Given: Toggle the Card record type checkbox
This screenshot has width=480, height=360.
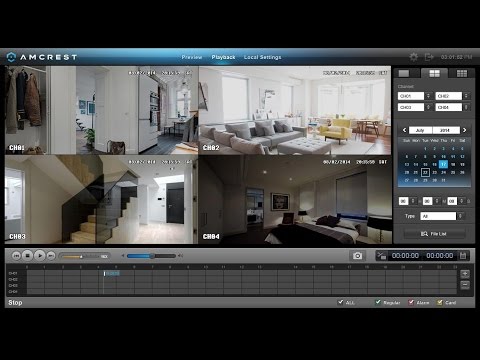Looking at the screenshot, I should pos(440,302).
